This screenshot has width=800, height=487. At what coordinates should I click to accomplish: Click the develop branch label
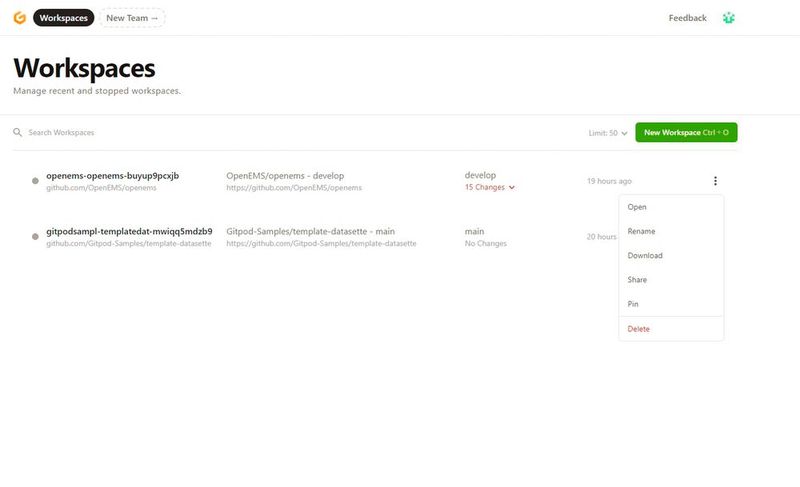click(x=480, y=175)
